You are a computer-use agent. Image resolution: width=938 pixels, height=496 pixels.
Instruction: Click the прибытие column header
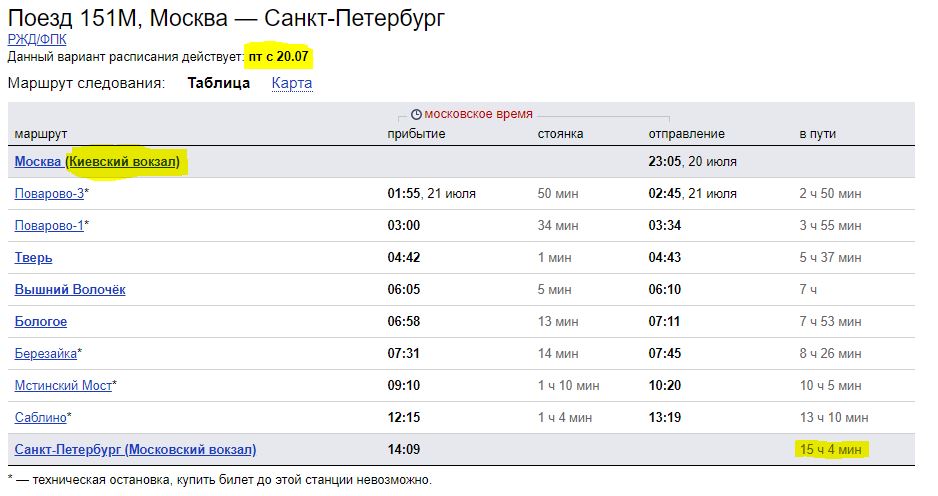click(x=416, y=134)
